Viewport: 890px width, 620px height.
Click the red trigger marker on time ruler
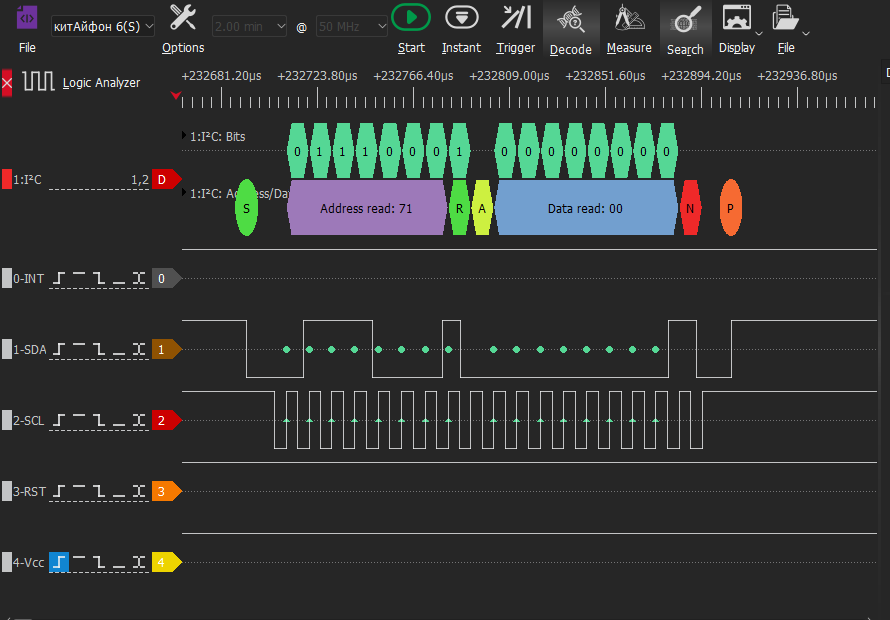click(x=177, y=96)
